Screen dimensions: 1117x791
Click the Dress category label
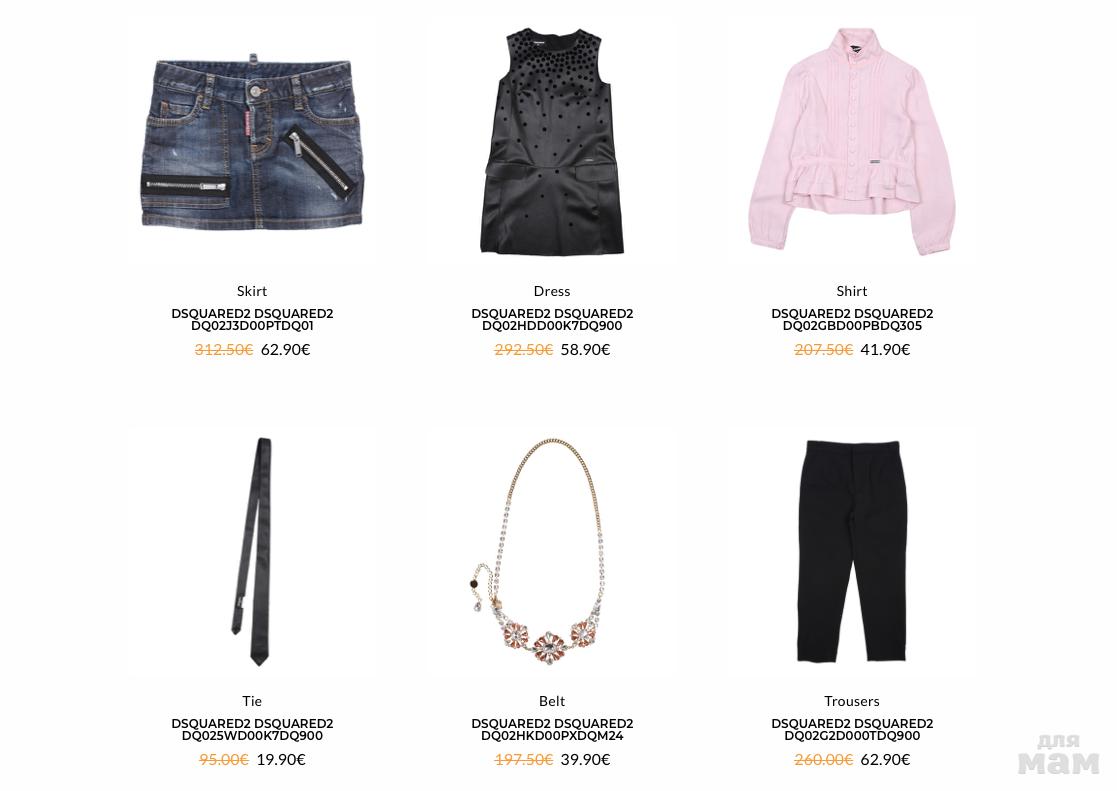click(552, 291)
